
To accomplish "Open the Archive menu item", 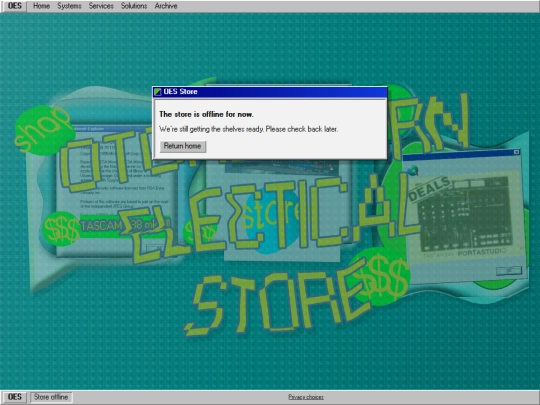I will click(x=166, y=6).
